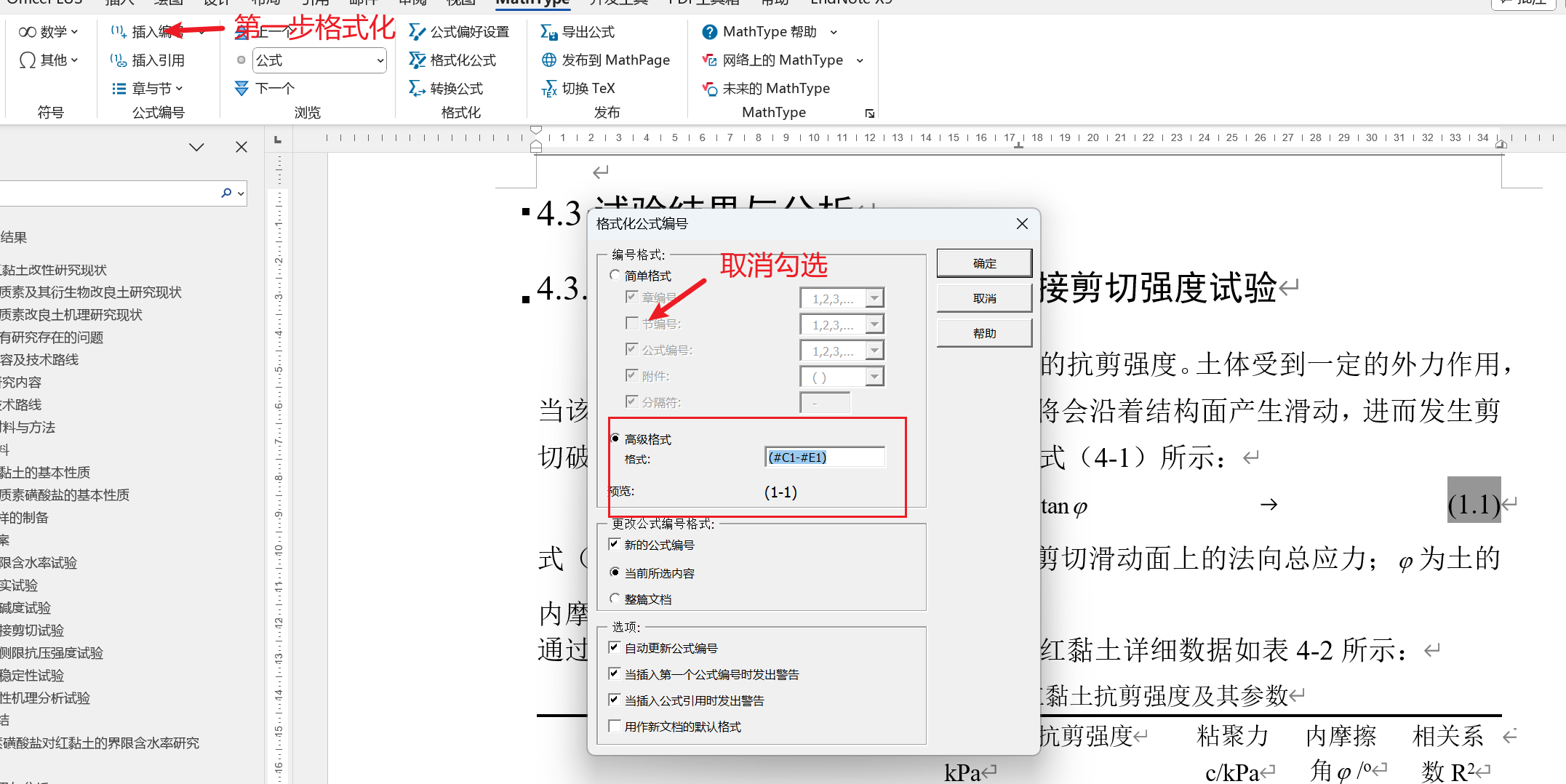This screenshot has width=1566, height=784.
Task: Click 格式化公式 icon
Action: [x=417, y=60]
